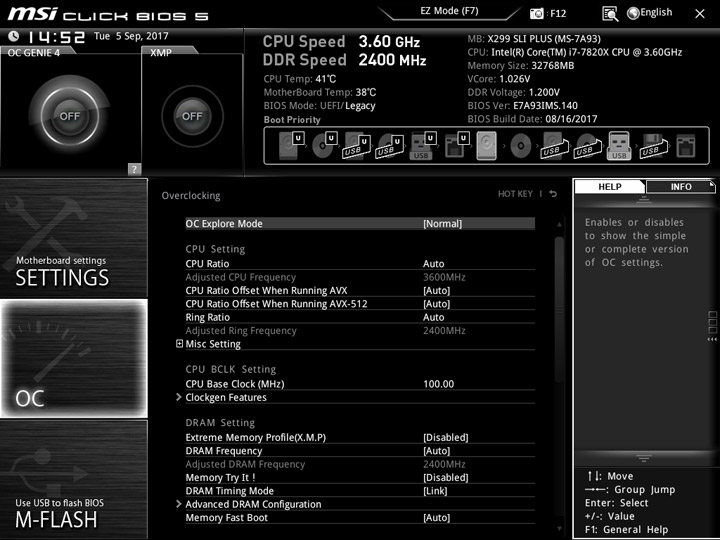Open Memory Fast Boot [Auto] option
This screenshot has width=720, height=540.
[x=360, y=518]
